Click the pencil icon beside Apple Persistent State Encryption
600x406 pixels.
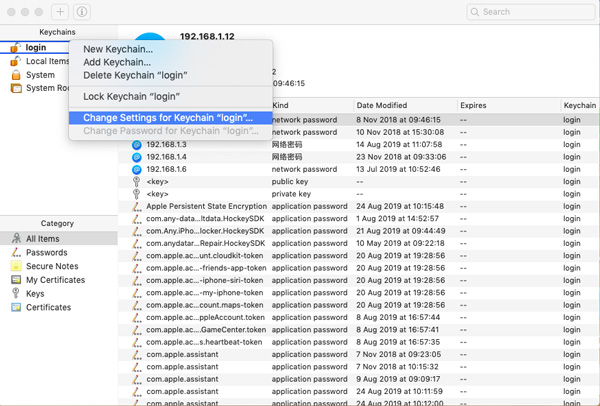point(137,207)
